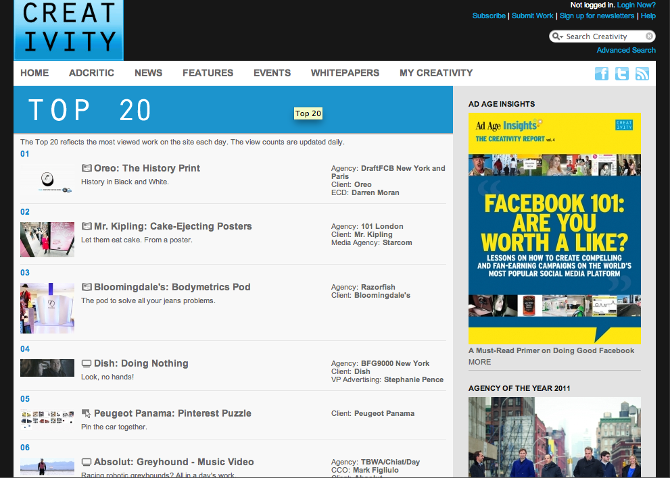Click the Subscribe link
The width and height of the screenshot is (670, 478).
489,16
